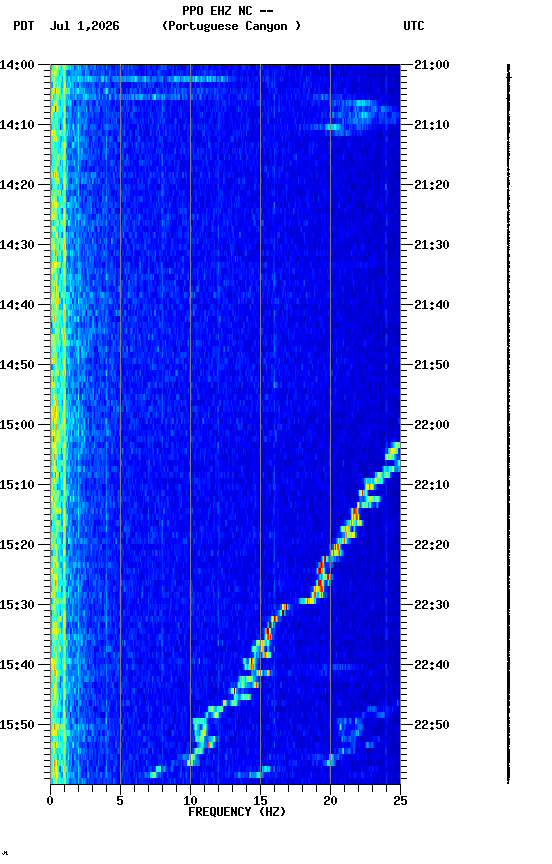
Task: Click the 21:30 UTC time label
Action: [x=432, y=245]
